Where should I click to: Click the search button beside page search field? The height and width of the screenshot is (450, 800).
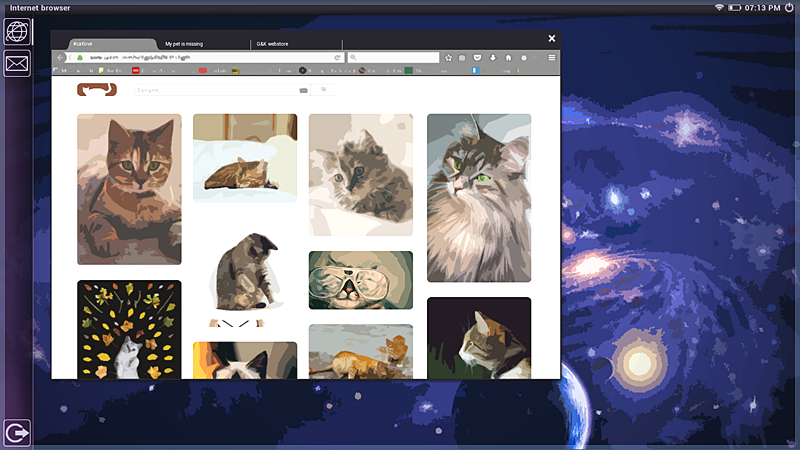323,90
